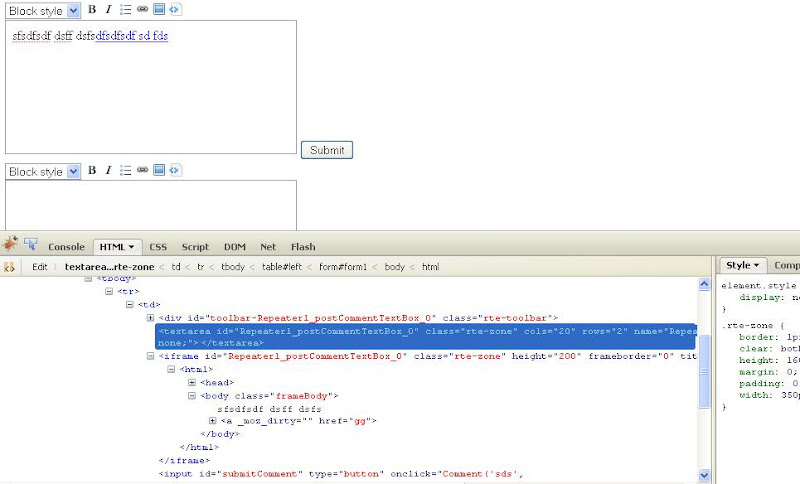Toggle bold in the first editor toolbar
The width and height of the screenshot is (800, 484).
coord(92,9)
